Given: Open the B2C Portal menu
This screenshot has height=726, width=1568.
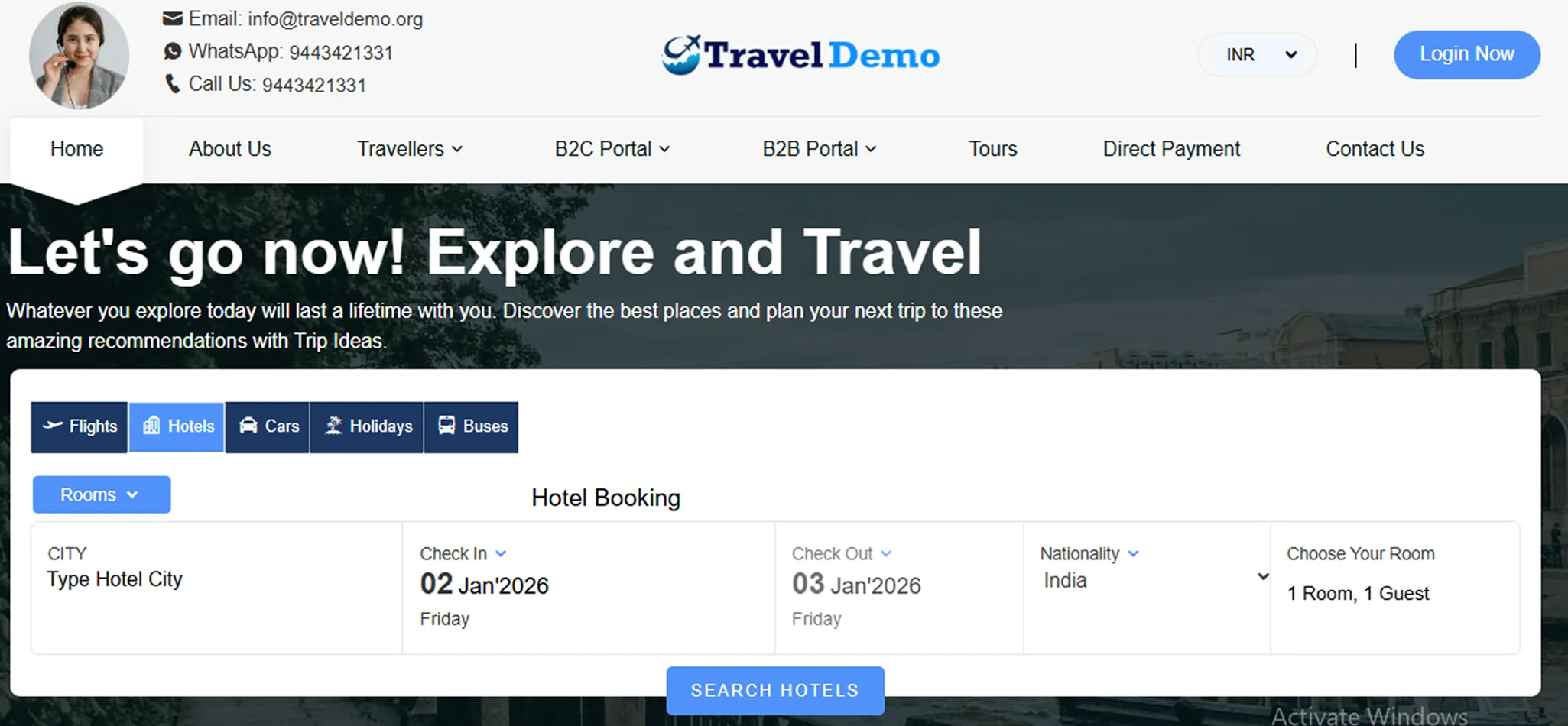Looking at the screenshot, I should tap(611, 148).
